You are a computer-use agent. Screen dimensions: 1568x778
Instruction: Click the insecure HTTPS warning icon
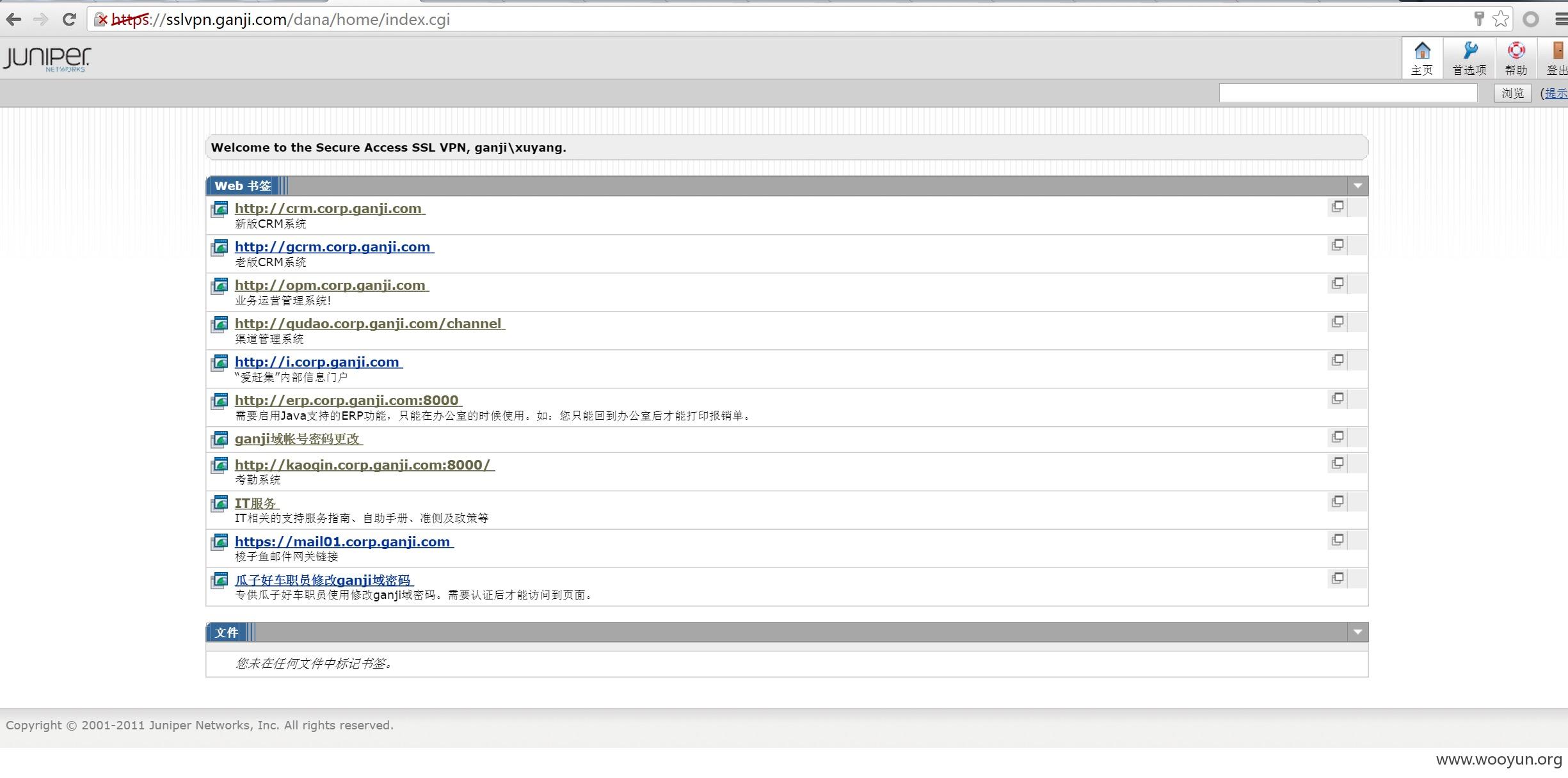(x=101, y=19)
